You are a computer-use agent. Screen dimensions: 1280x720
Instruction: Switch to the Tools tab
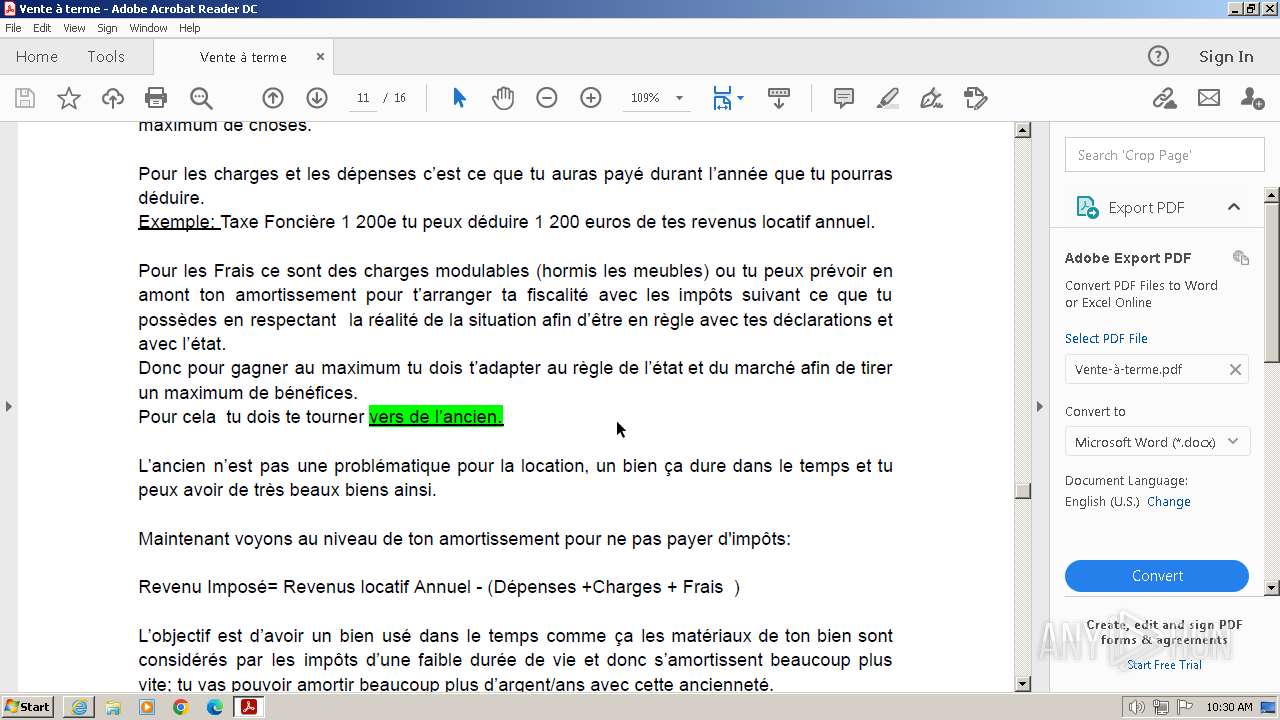106,57
